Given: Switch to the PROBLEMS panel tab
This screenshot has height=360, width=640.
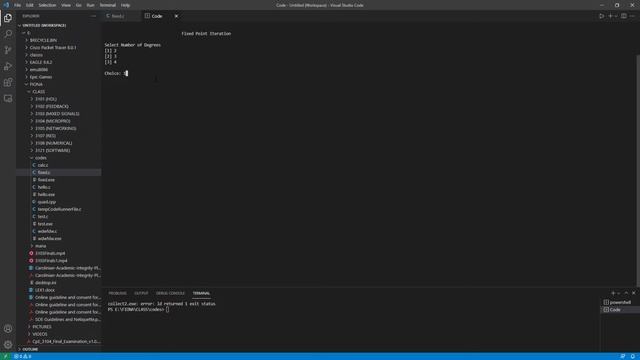Looking at the screenshot, I should (118, 293).
